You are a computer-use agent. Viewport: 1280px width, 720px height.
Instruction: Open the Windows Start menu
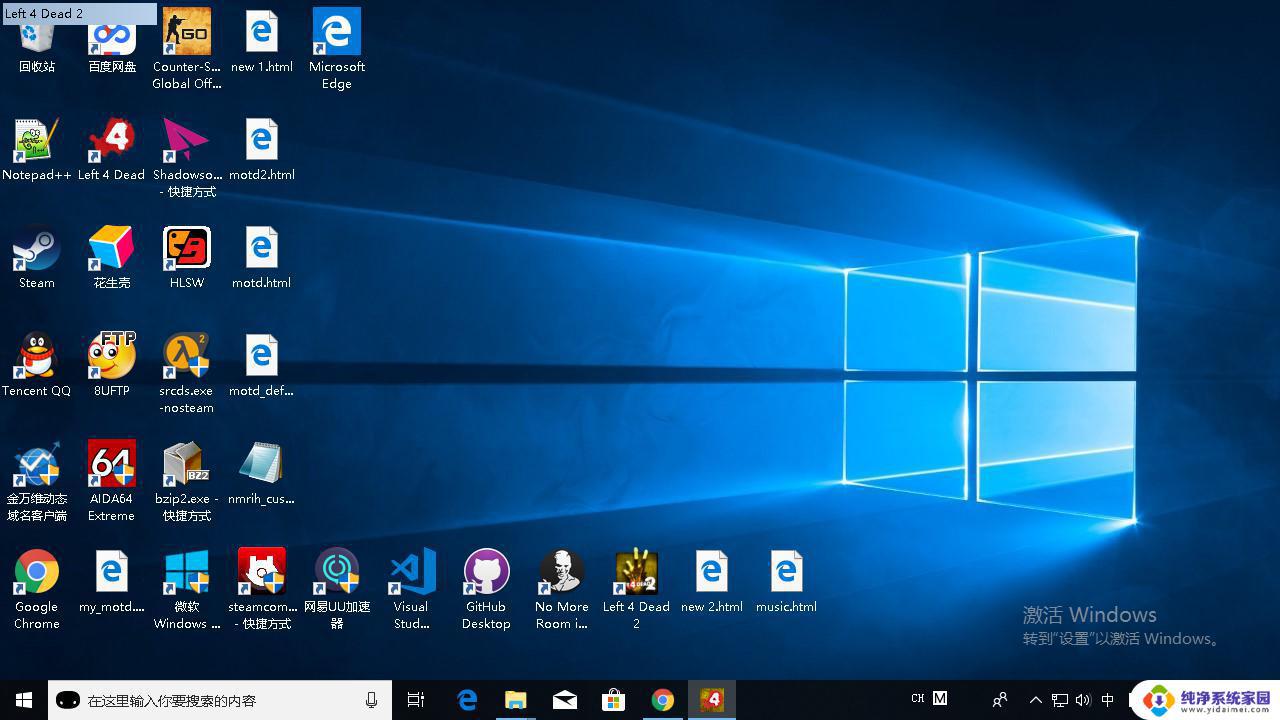click(24, 700)
